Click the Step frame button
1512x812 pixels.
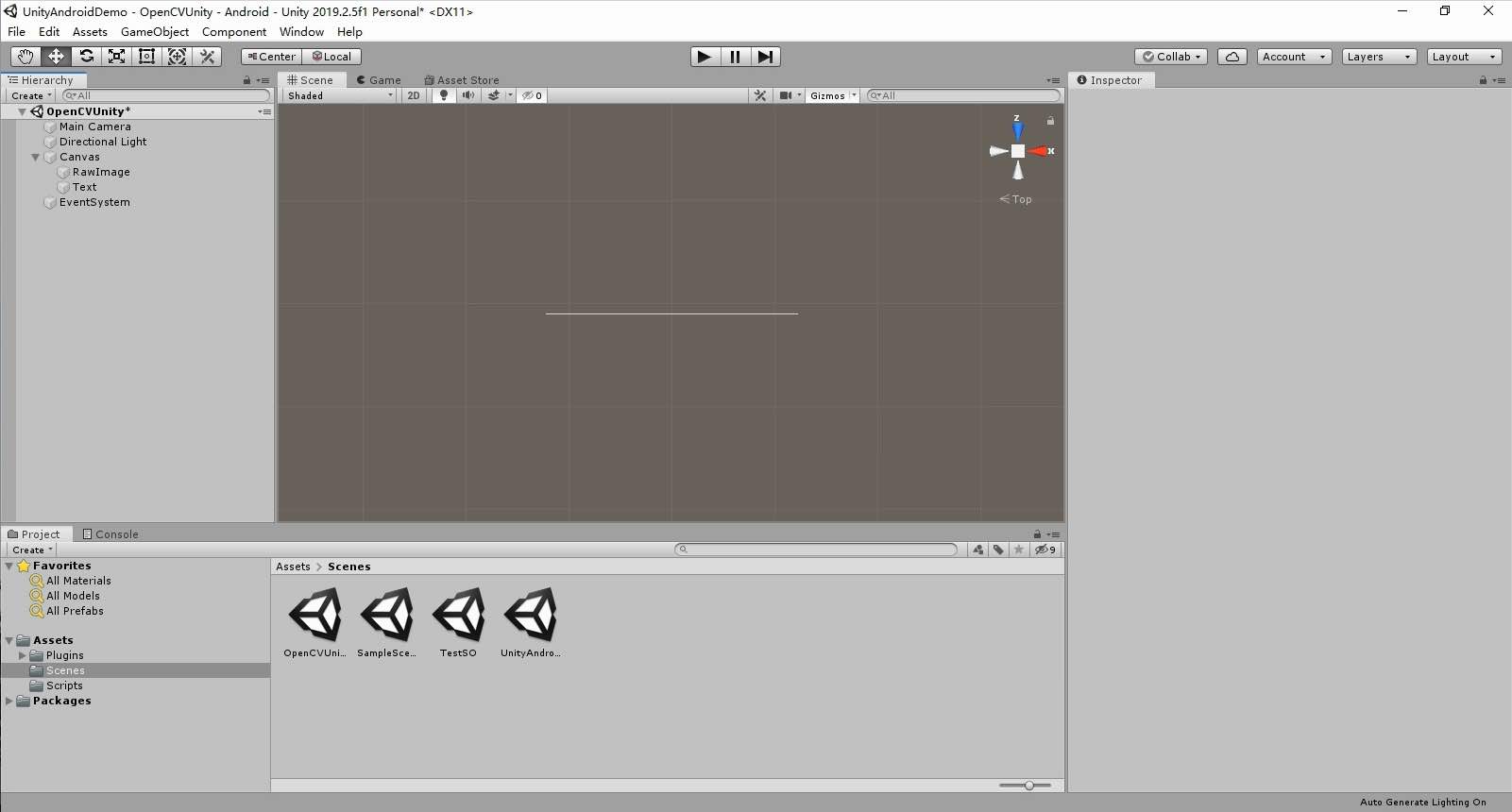(x=765, y=57)
